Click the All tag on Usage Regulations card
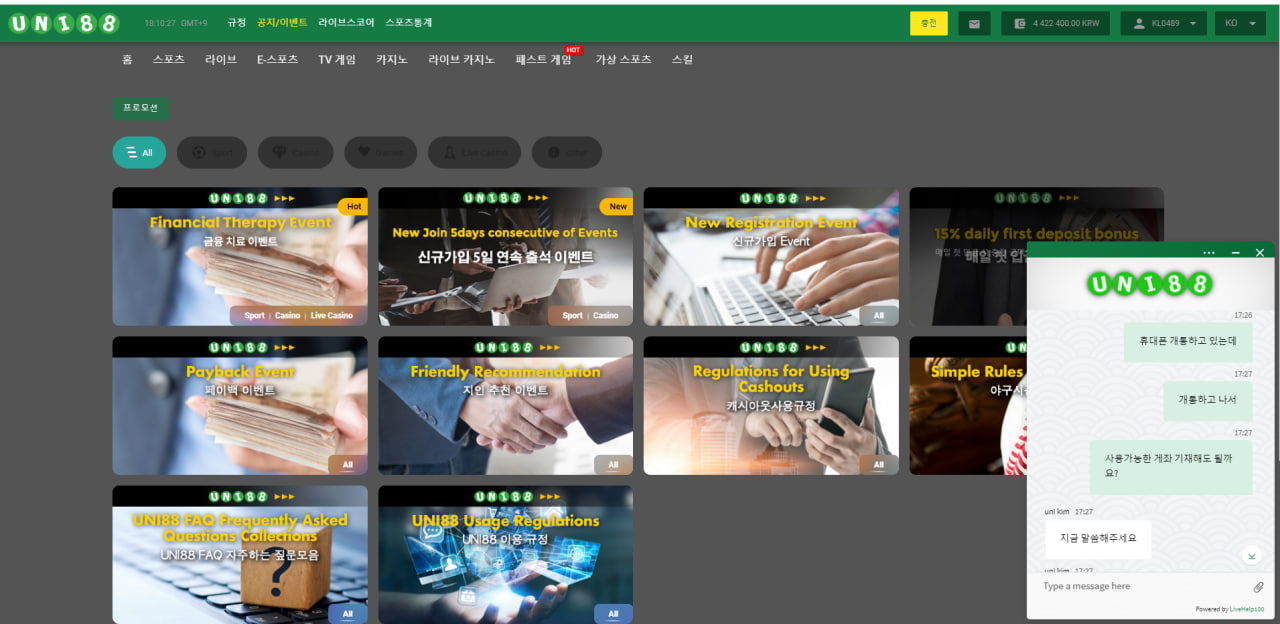This screenshot has width=1280, height=624. (x=613, y=614)
